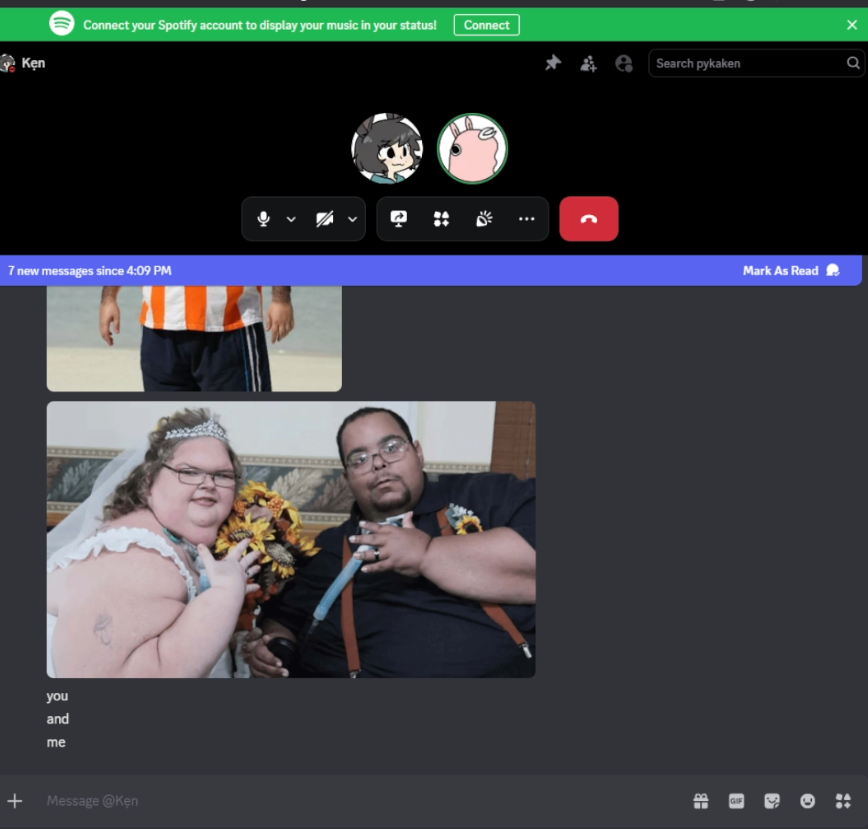
Task: Click the message text "me"
Action: pos(56,742)
